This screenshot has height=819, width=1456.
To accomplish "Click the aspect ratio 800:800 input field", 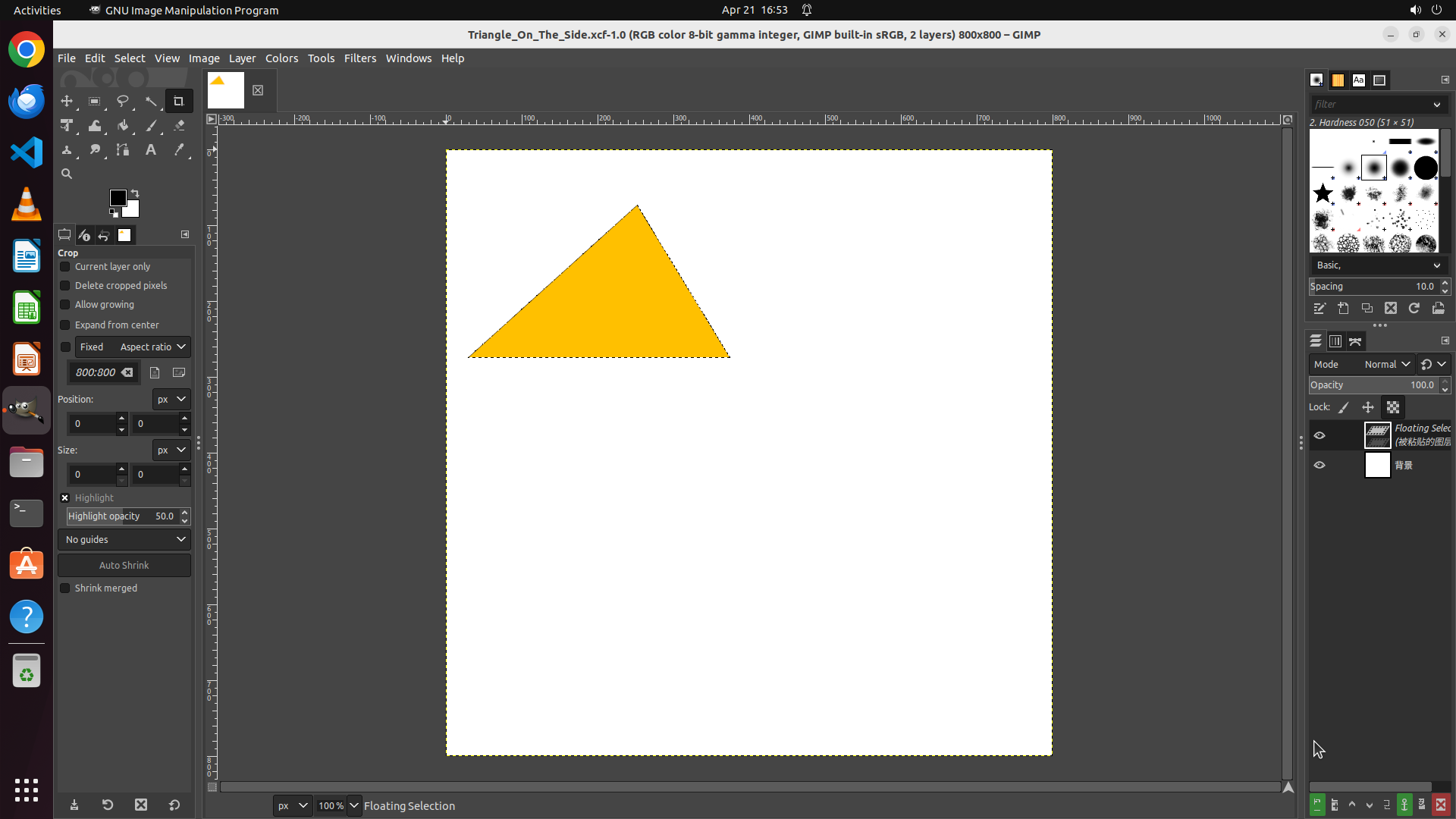I will (105, 372).
